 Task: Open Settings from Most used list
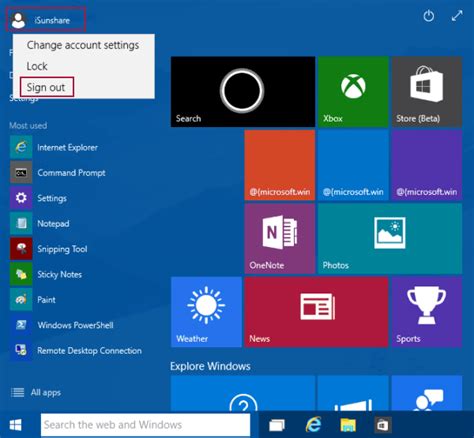click(52, 198)
